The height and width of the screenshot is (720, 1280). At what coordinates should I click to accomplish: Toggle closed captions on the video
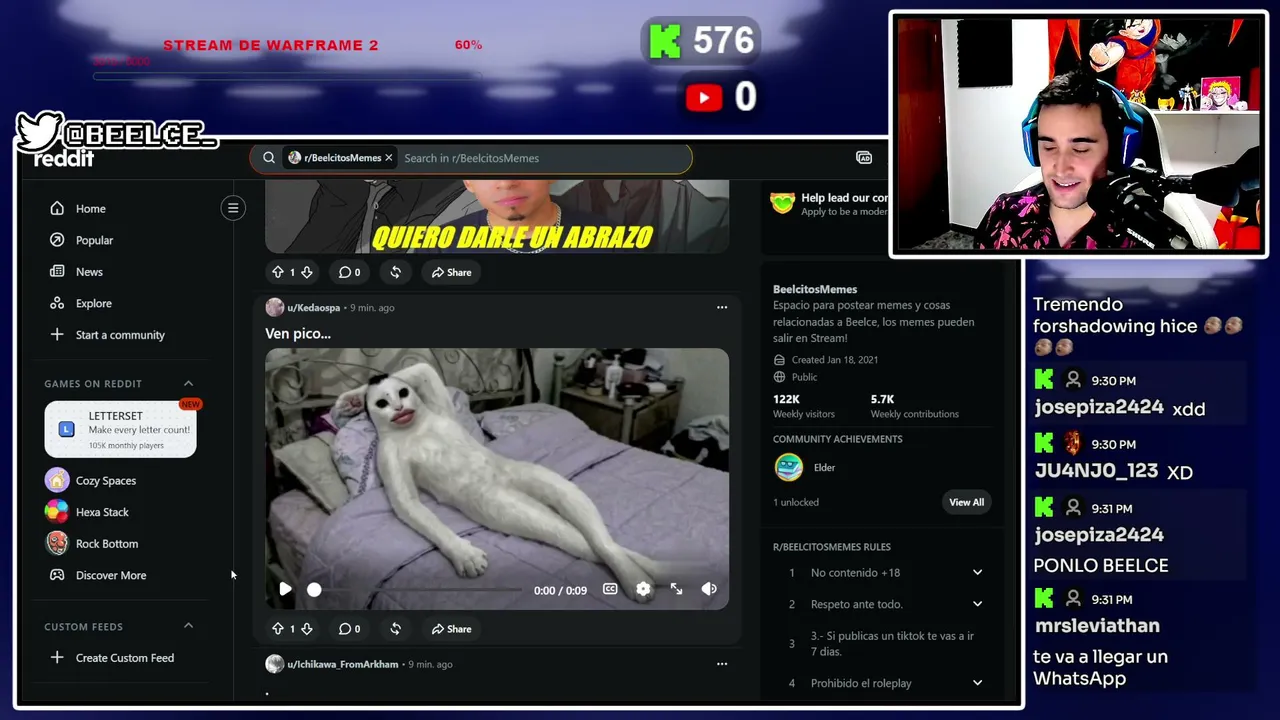pos(610,589)
